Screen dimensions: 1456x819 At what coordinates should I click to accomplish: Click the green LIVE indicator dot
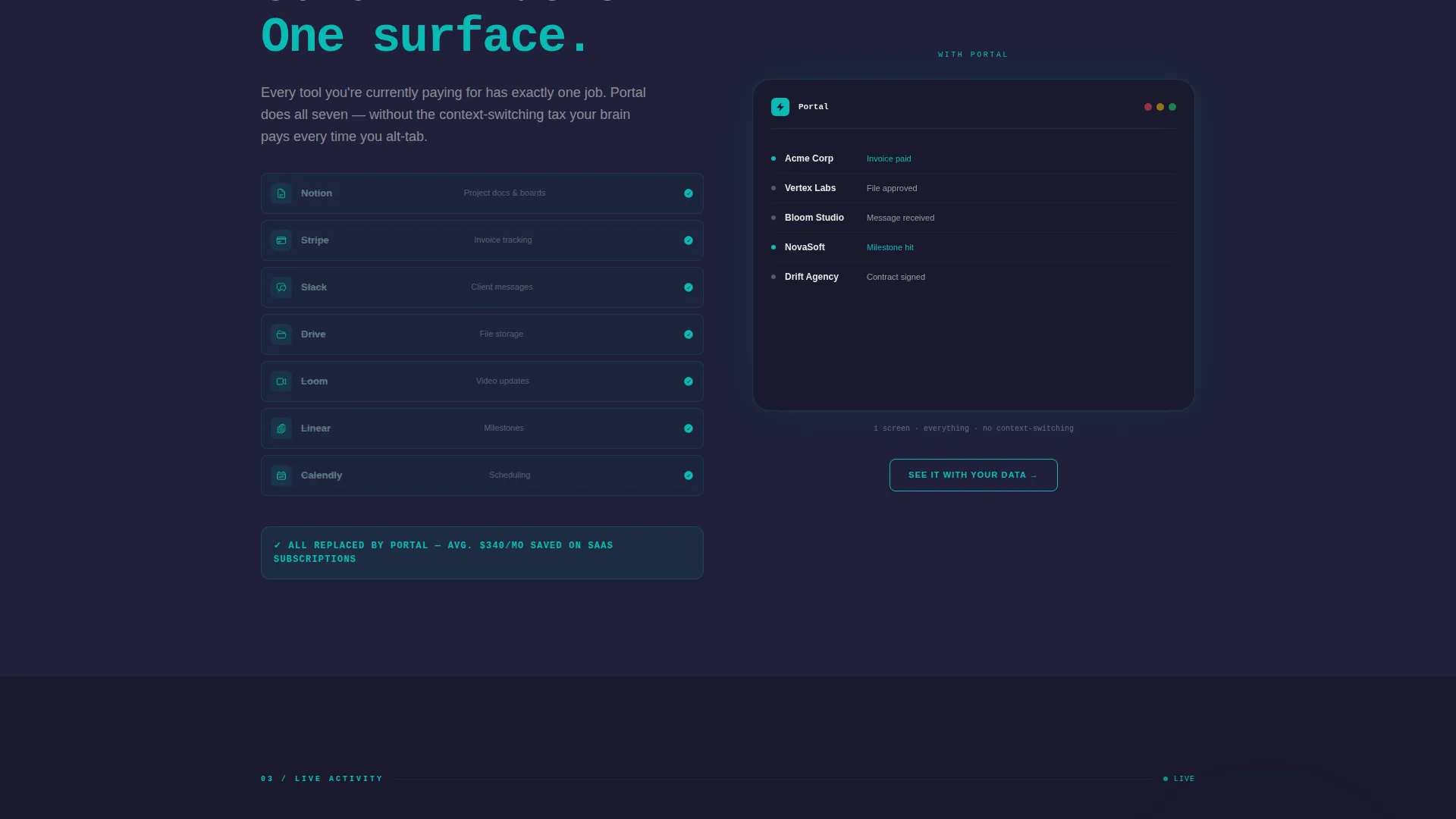(x=1166, y=779)
